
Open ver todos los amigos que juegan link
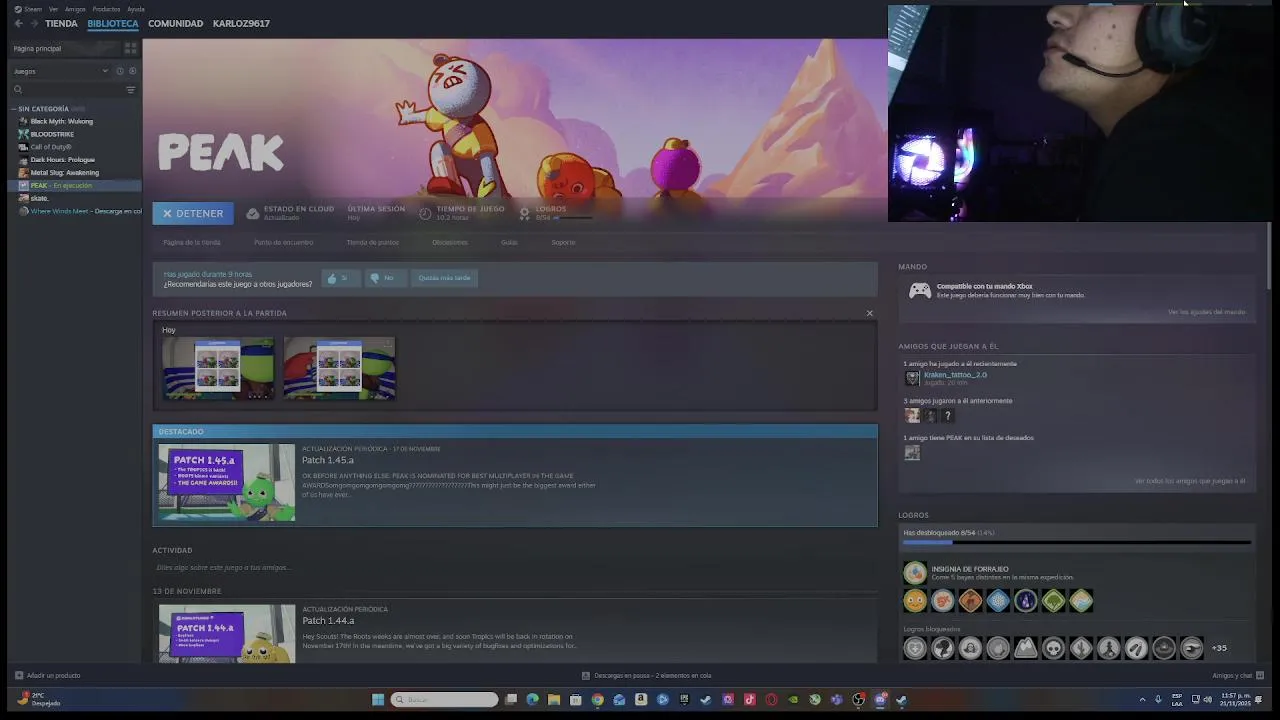click(x=1190, y=481)
